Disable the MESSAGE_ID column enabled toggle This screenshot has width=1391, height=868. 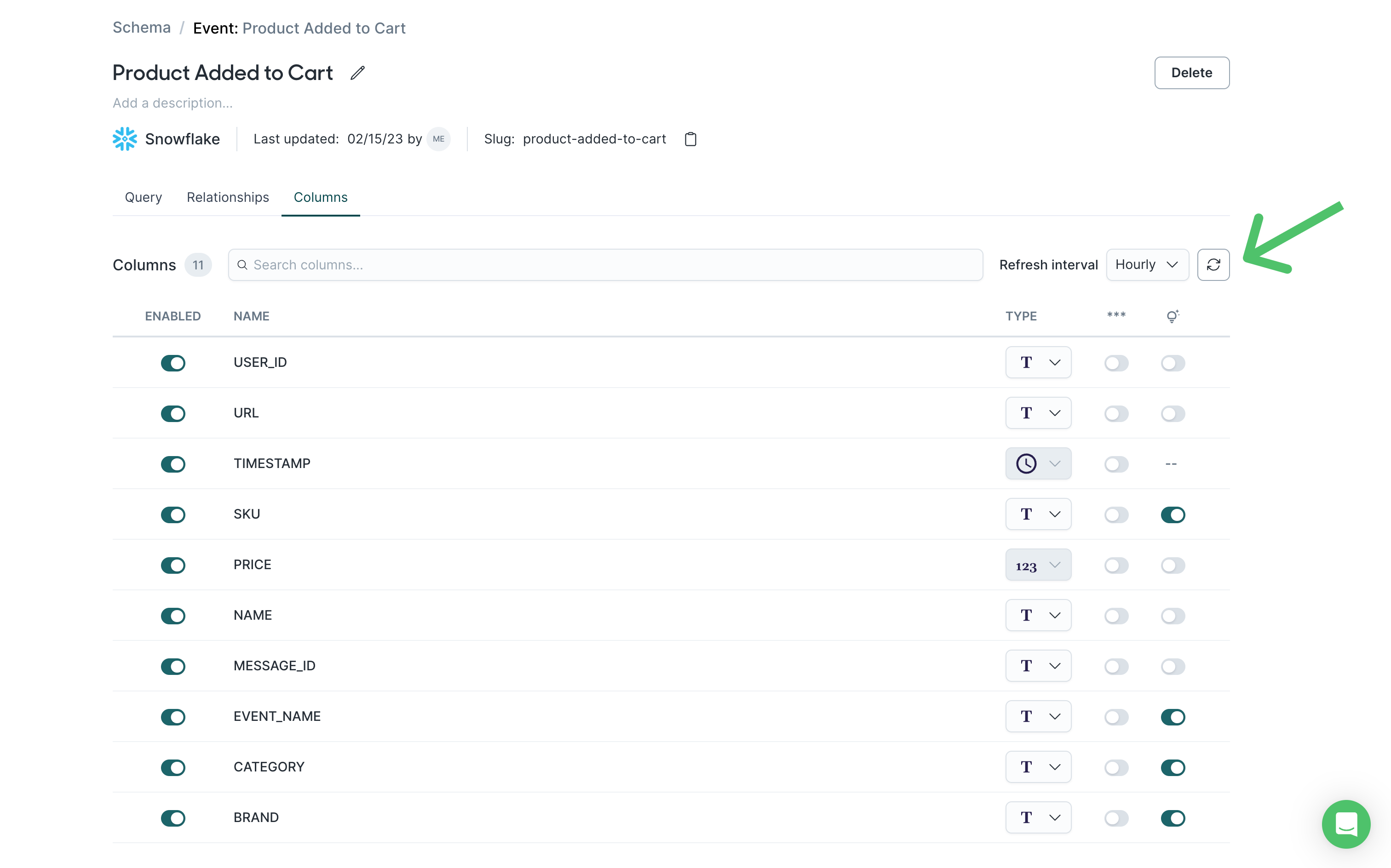pyautogui.click(x=173, y=666)
